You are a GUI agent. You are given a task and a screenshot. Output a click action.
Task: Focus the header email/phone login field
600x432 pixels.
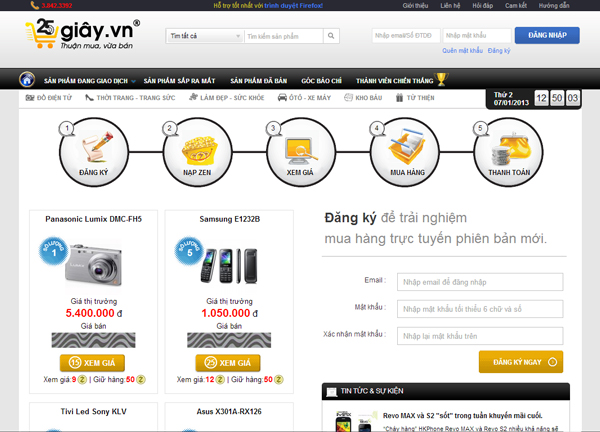[406, 36]
